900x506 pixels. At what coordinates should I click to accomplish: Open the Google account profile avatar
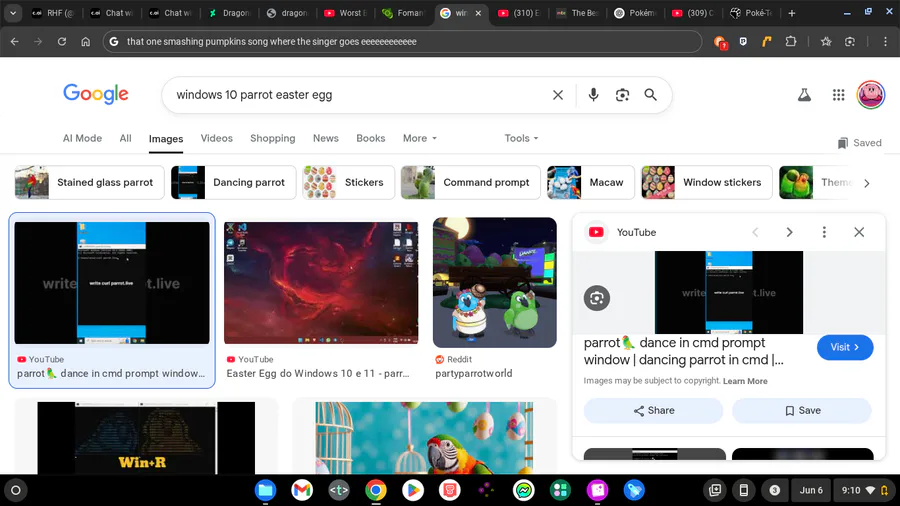871,95
